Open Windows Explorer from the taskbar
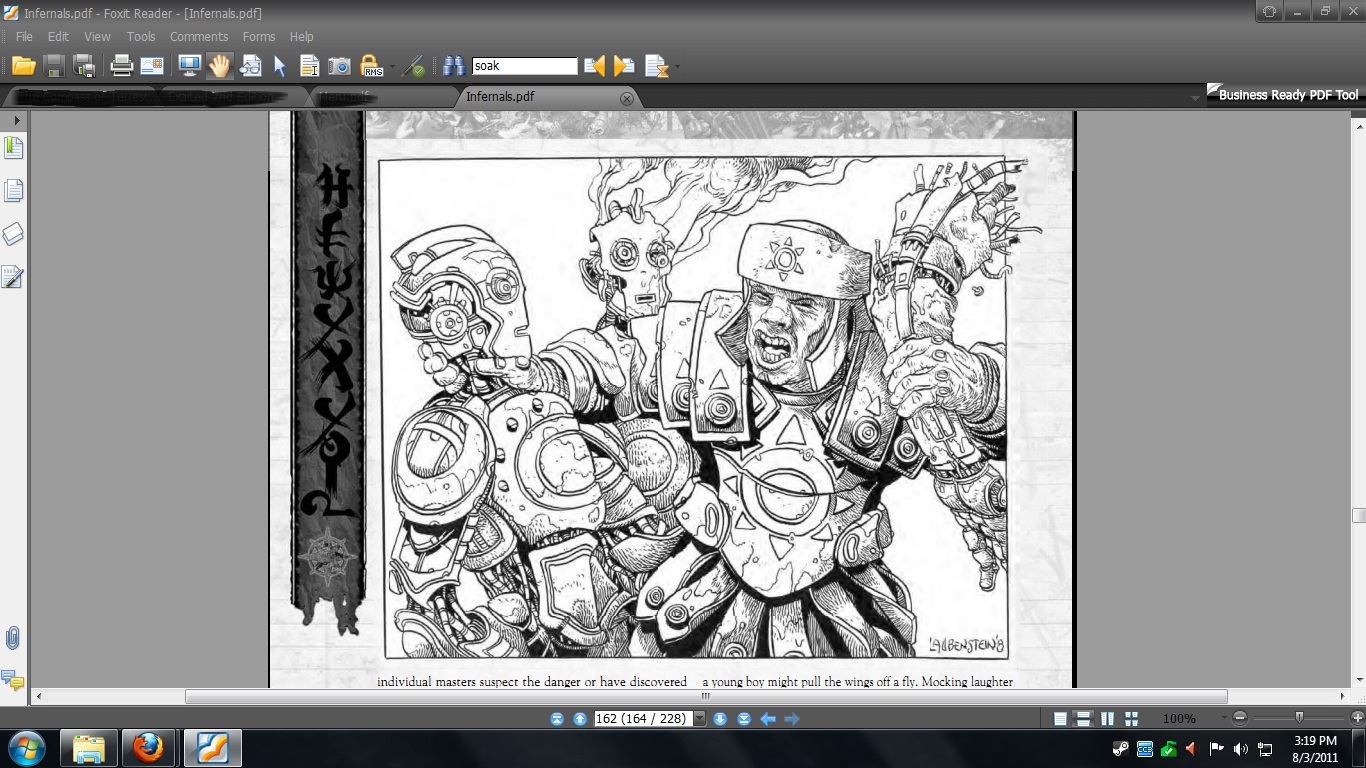Screen dimensions: 1366x768 (88, 748)
